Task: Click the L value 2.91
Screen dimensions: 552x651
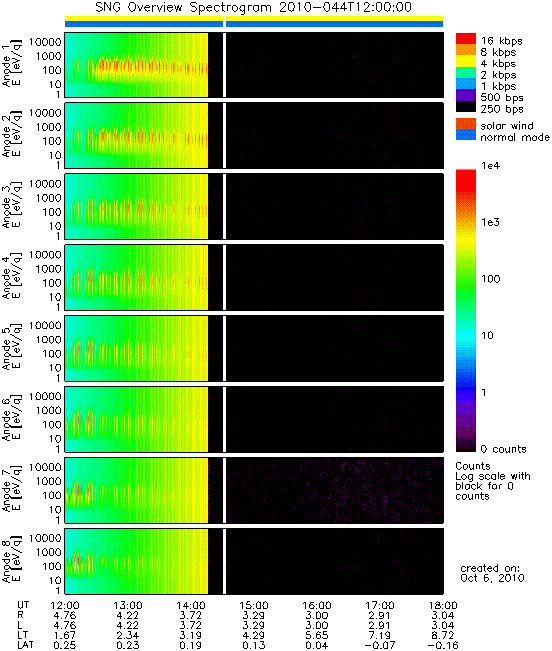Action: click(380, 625)
